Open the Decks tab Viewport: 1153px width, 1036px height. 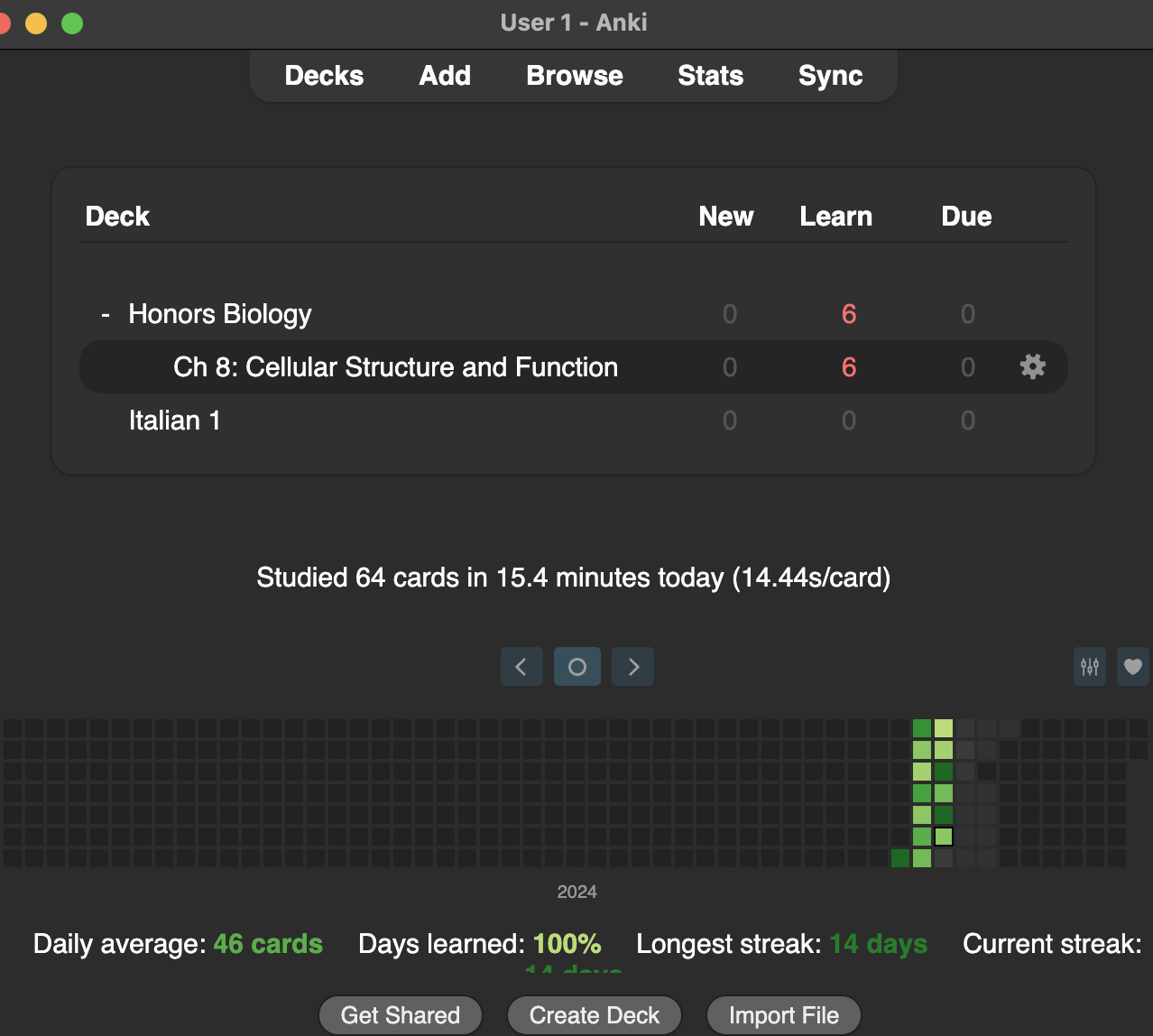click(324, 76)
